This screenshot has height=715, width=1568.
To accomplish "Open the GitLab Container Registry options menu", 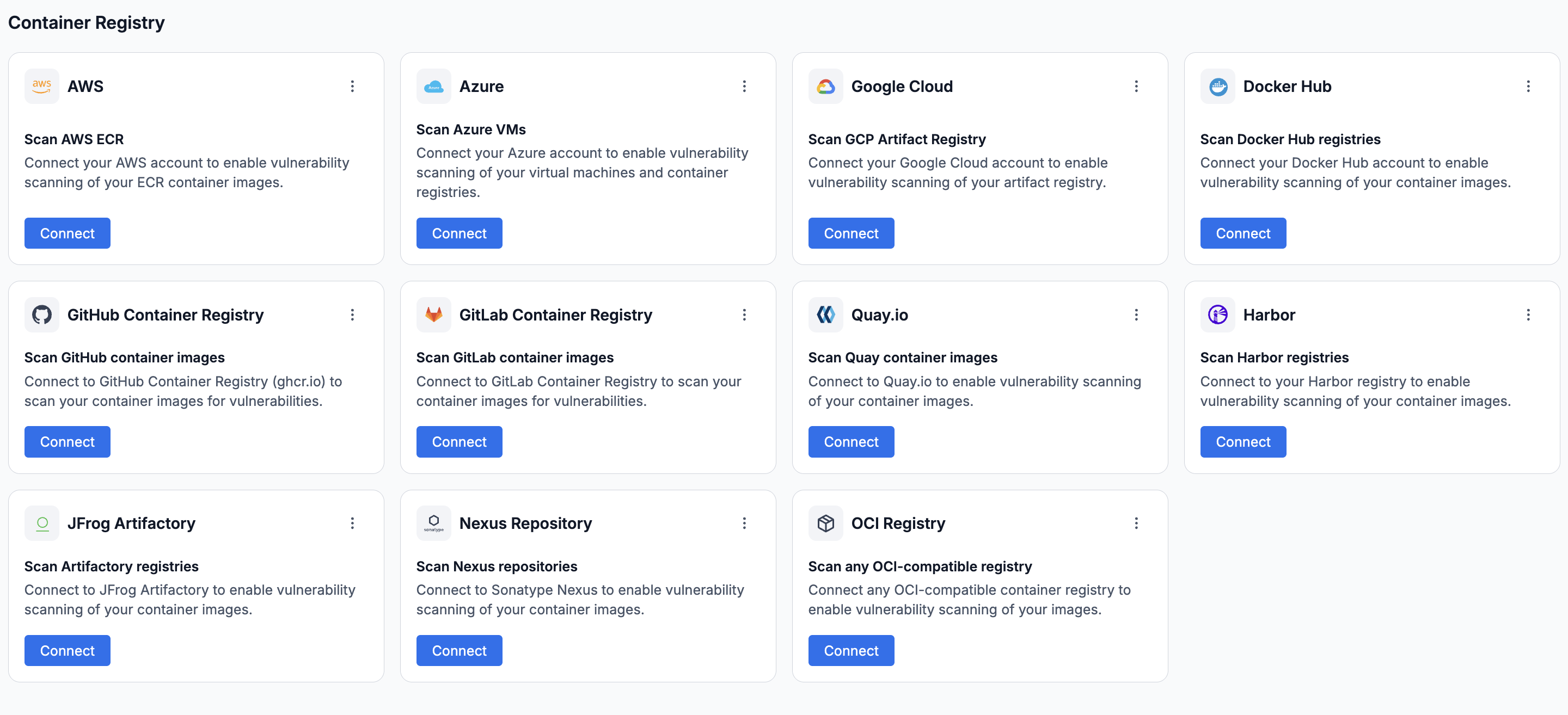I will pos(744,315).
